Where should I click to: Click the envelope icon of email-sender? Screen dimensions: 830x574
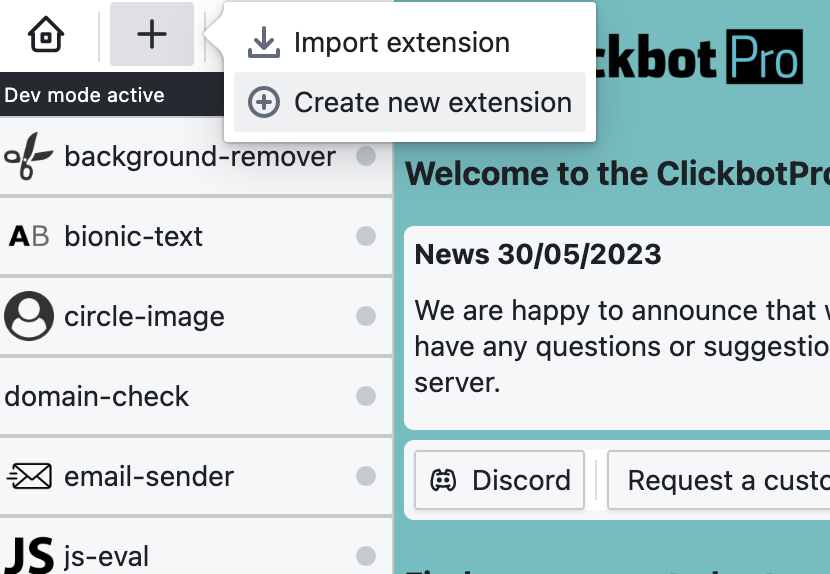pos(29,476)
